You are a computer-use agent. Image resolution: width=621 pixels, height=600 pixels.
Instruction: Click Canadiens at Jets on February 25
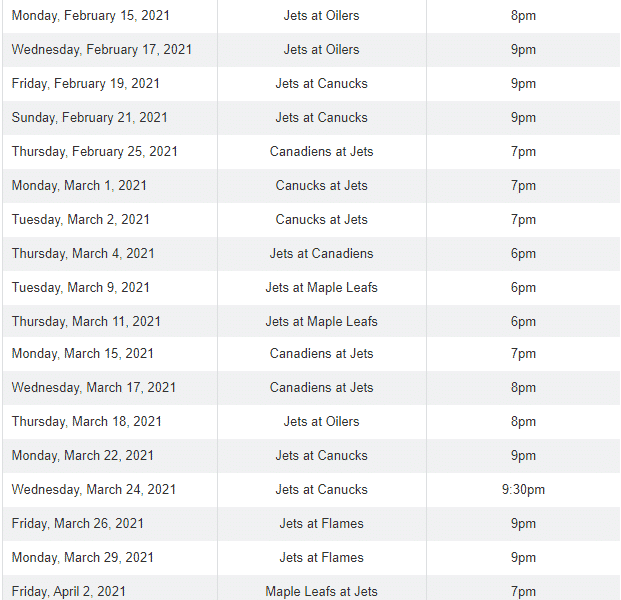click(x=321, y=152)
